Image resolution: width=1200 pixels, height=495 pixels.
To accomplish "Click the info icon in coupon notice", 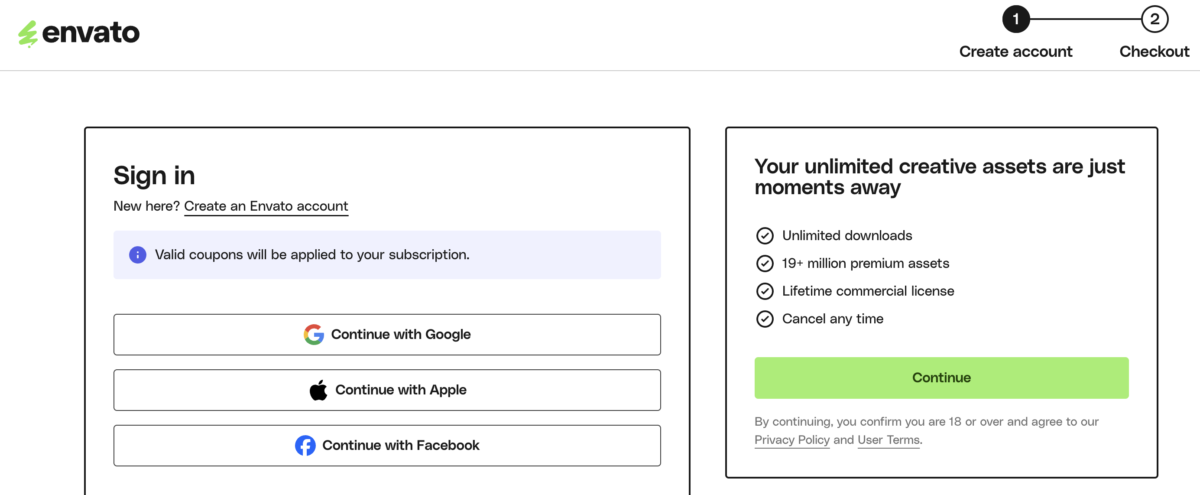I will click(138, 255).
